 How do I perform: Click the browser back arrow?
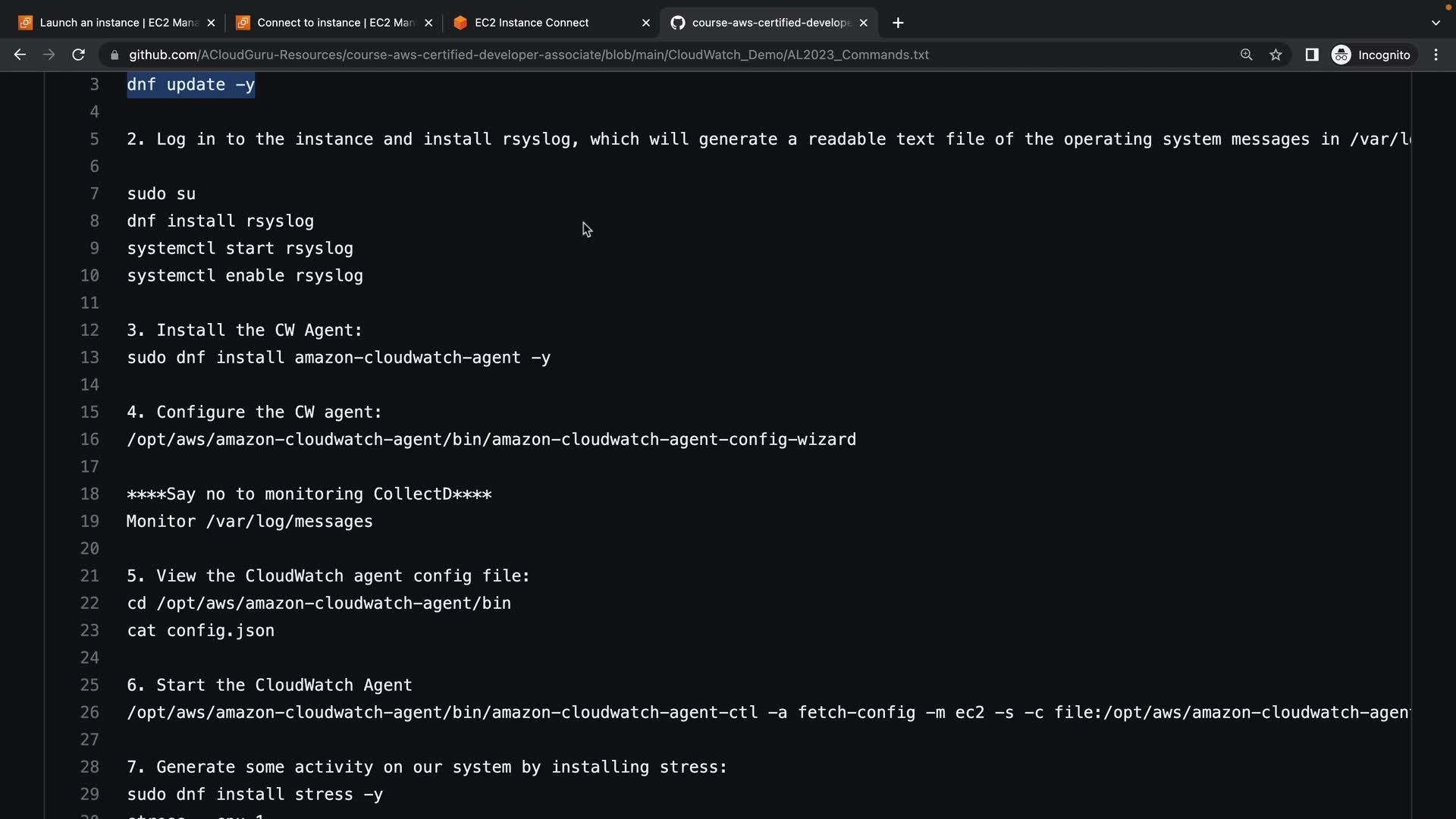pos(20,55)
